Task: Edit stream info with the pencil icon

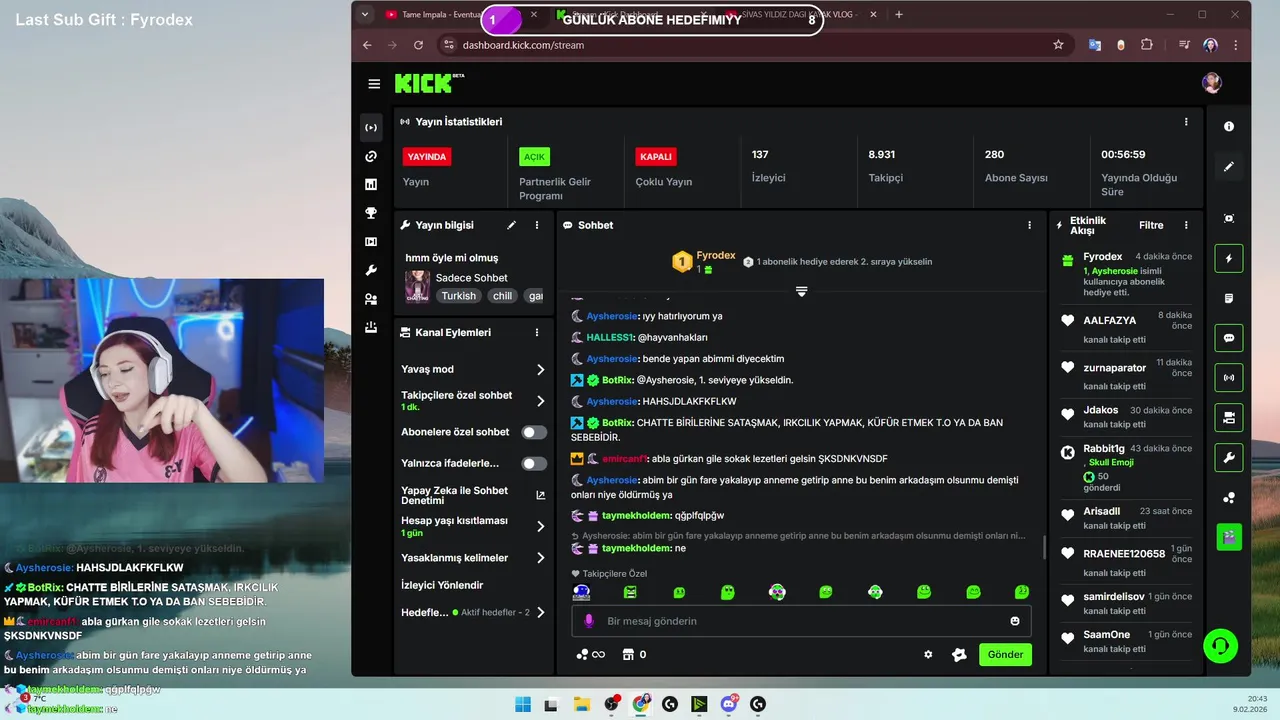Action: pos(512,225)
